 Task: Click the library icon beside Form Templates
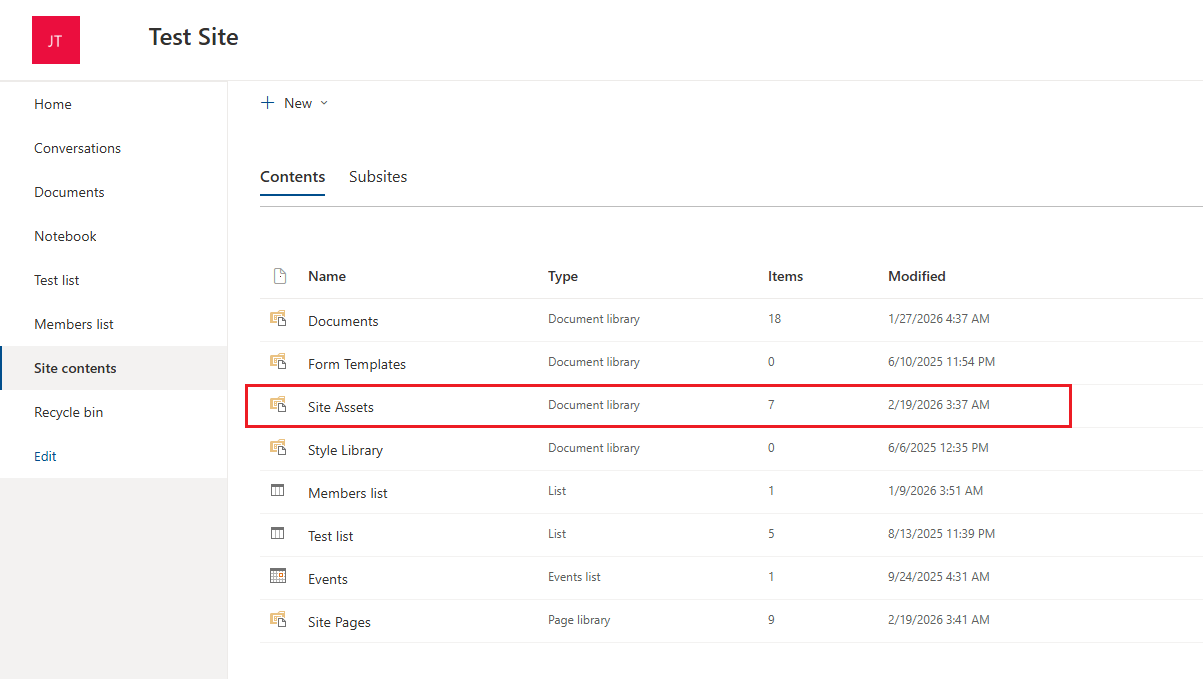278,362
